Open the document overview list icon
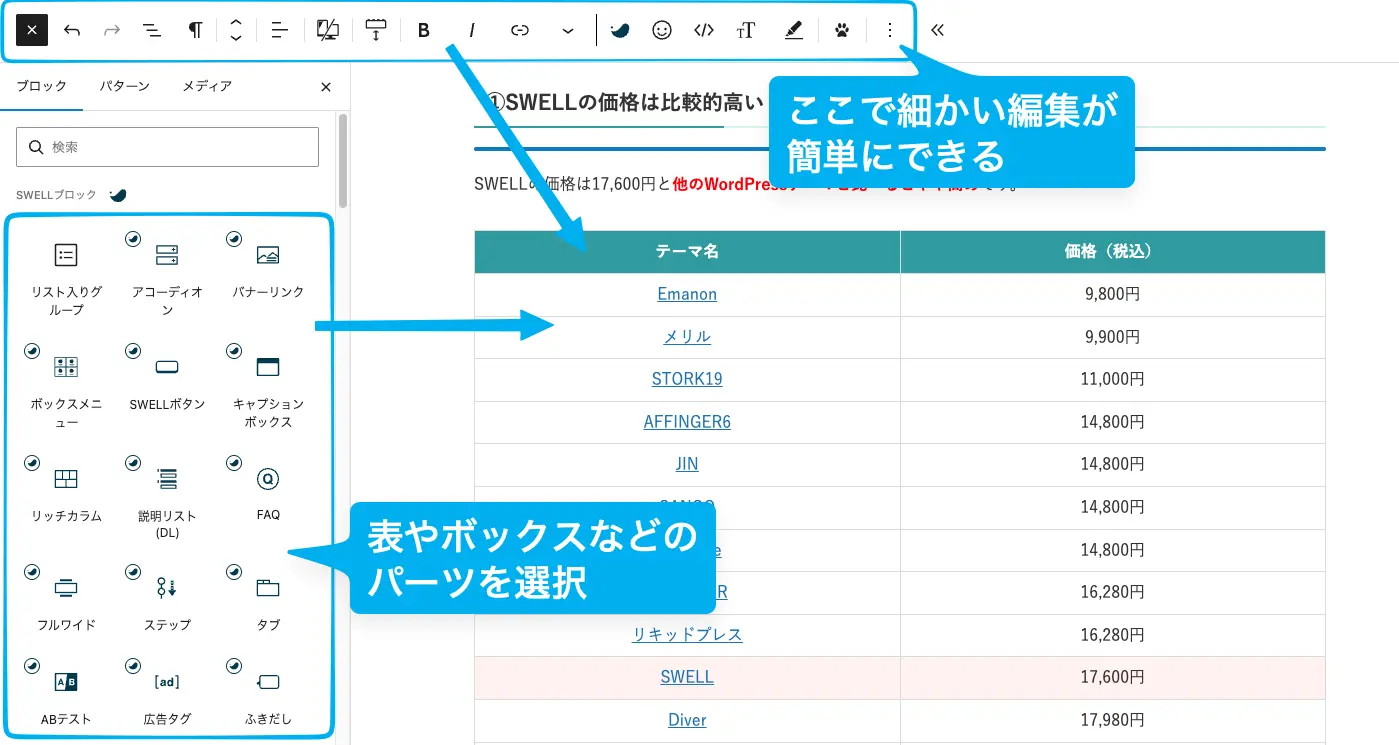The width and height of the screenshot is (1399, 745). tap(152, 30)
